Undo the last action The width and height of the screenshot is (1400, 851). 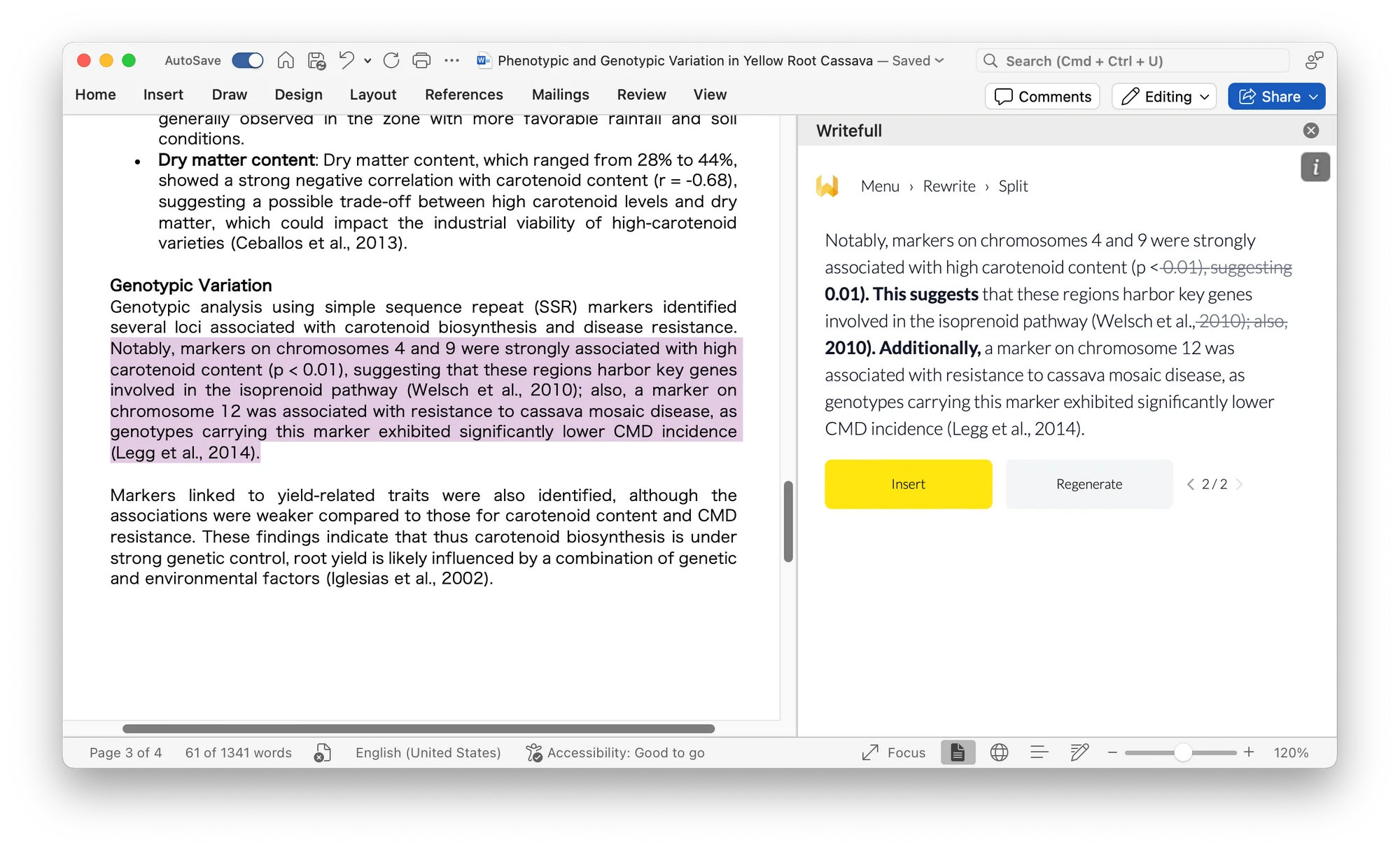click(x=344, y=60)
